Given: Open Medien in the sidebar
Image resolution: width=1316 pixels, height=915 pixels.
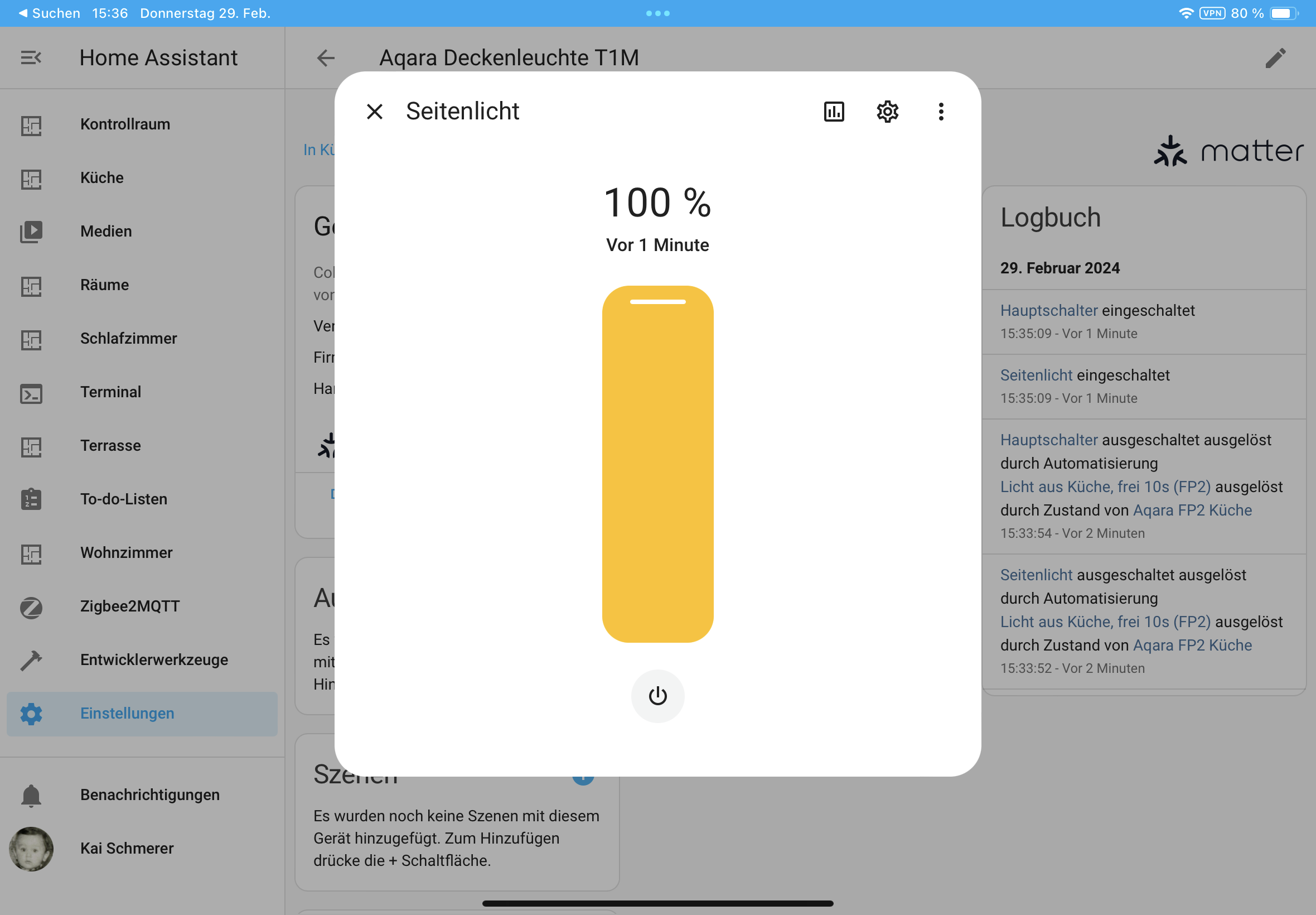Looking at the screenshot, I should click(106, 231).
